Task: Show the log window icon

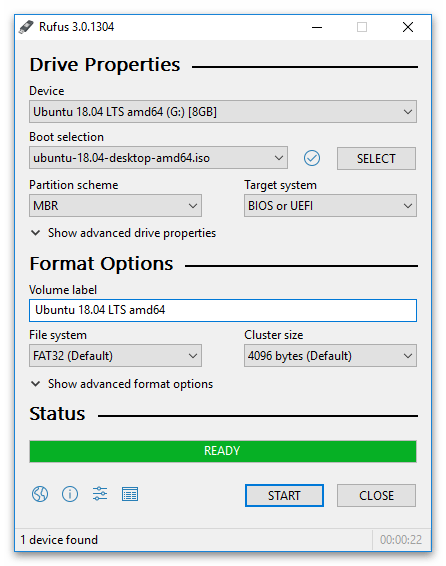Action: [x=130, y=494]
